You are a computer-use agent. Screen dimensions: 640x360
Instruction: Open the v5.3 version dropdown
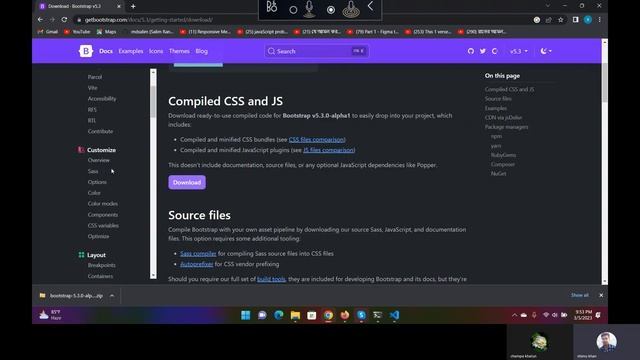(x=519, y=51)
